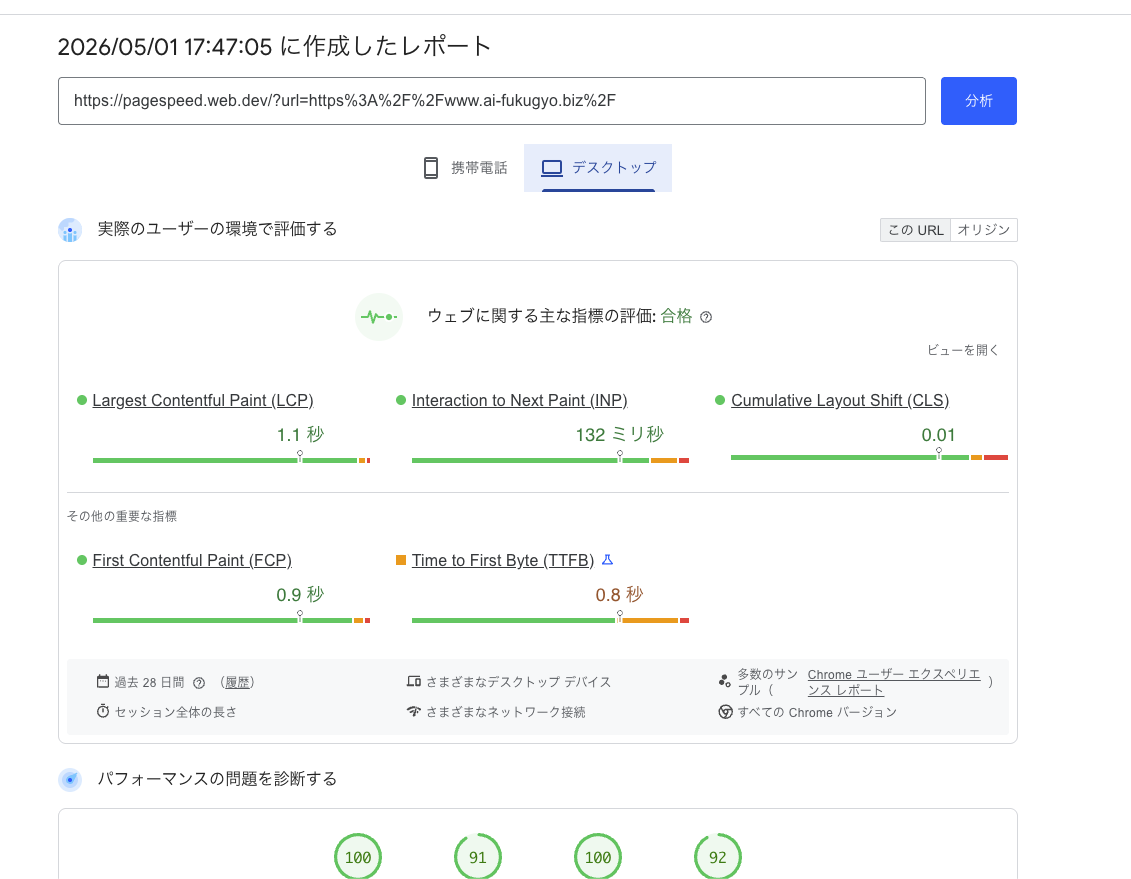Focus the PageSpeed URL input field
The width and height of the screenshot is (1131, 879).
click(491, 101)
